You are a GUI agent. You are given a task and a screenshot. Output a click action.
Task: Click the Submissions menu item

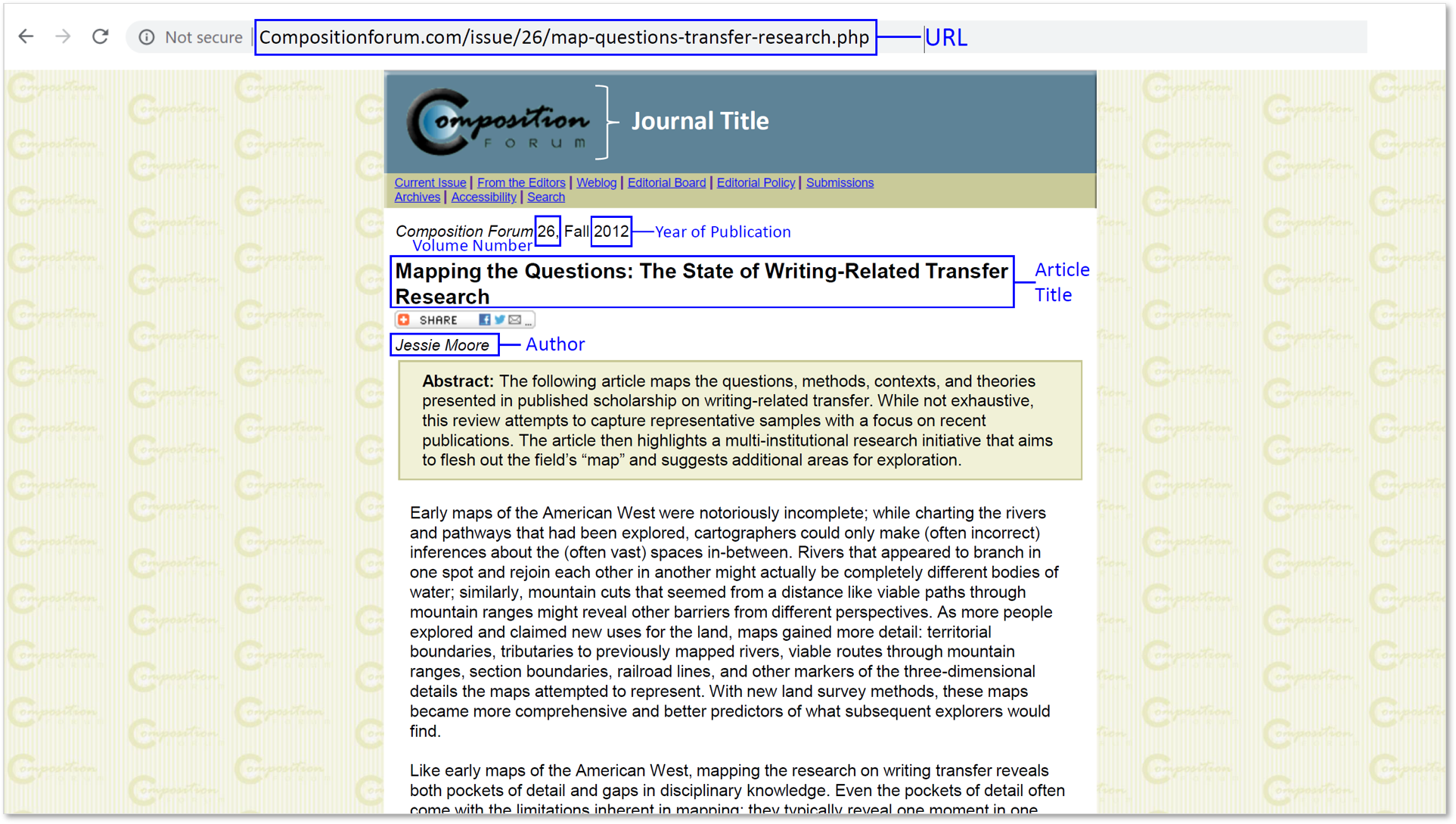(x=840, y=182)
